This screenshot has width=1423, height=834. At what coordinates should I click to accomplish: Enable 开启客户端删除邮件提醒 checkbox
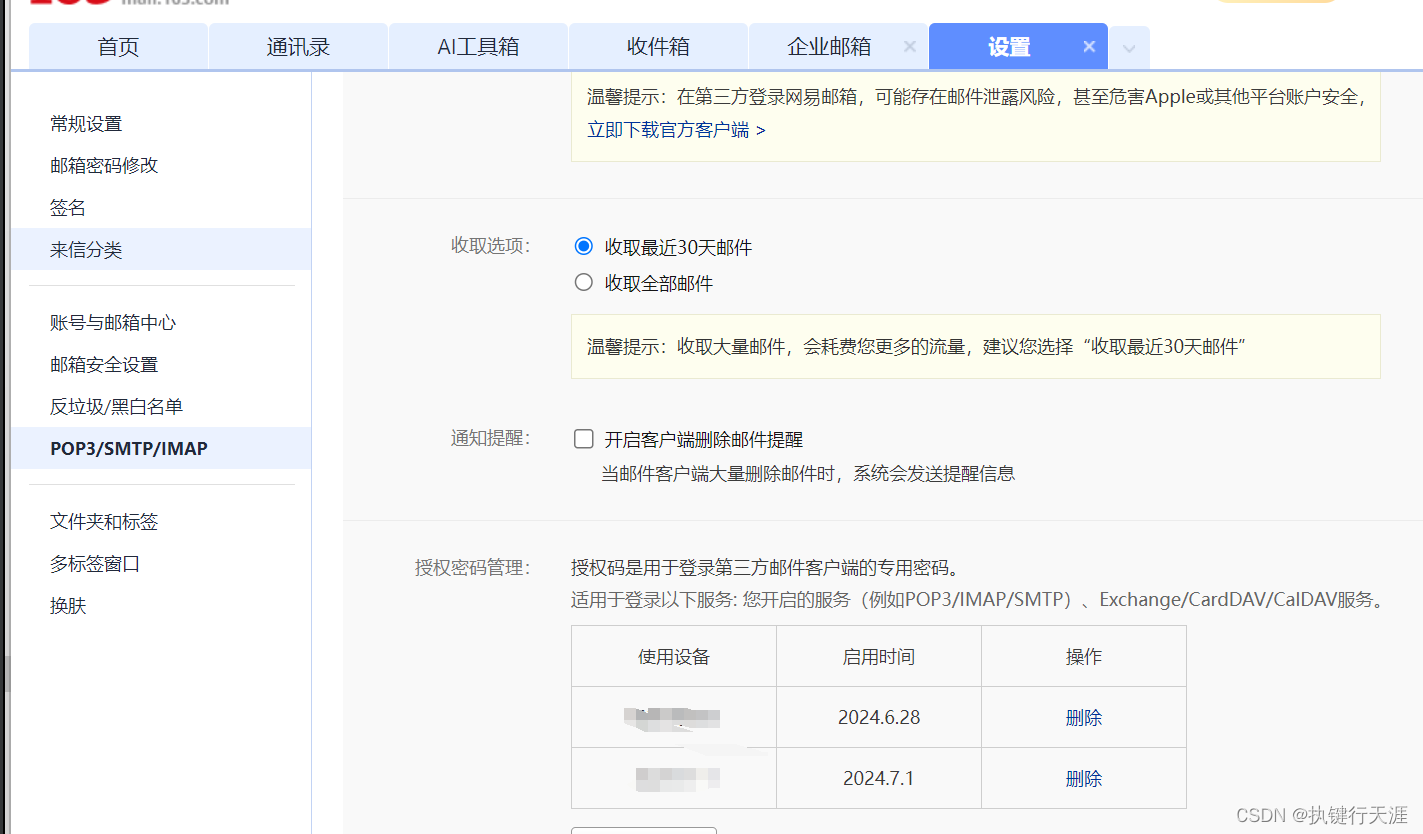[584, 439]
